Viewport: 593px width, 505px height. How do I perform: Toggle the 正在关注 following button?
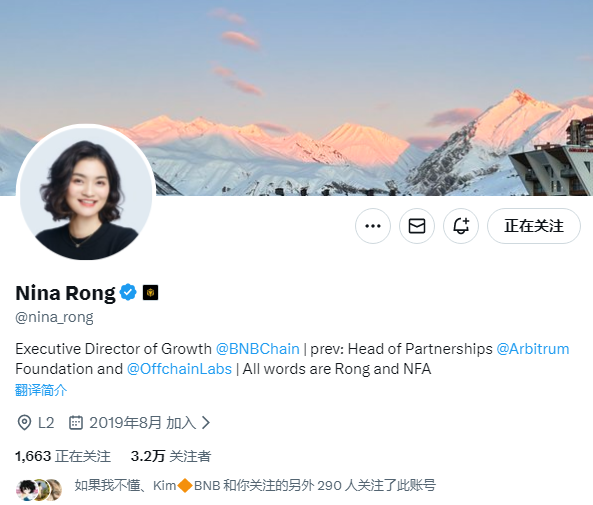534,226
